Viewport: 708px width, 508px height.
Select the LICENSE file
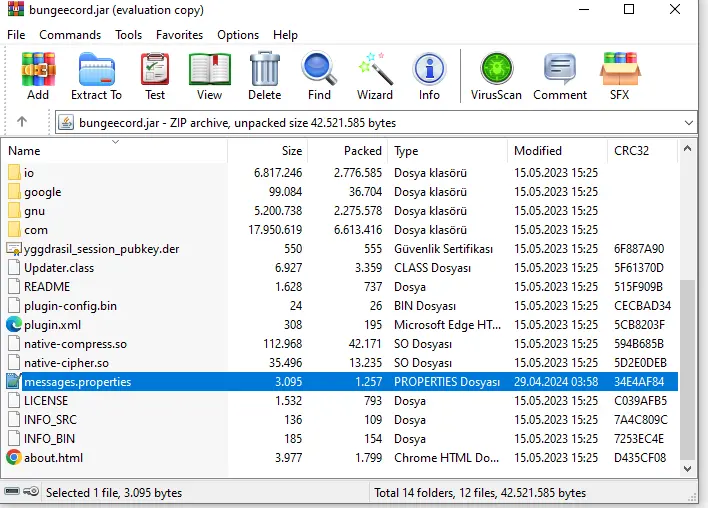click(x=46, y=401)
